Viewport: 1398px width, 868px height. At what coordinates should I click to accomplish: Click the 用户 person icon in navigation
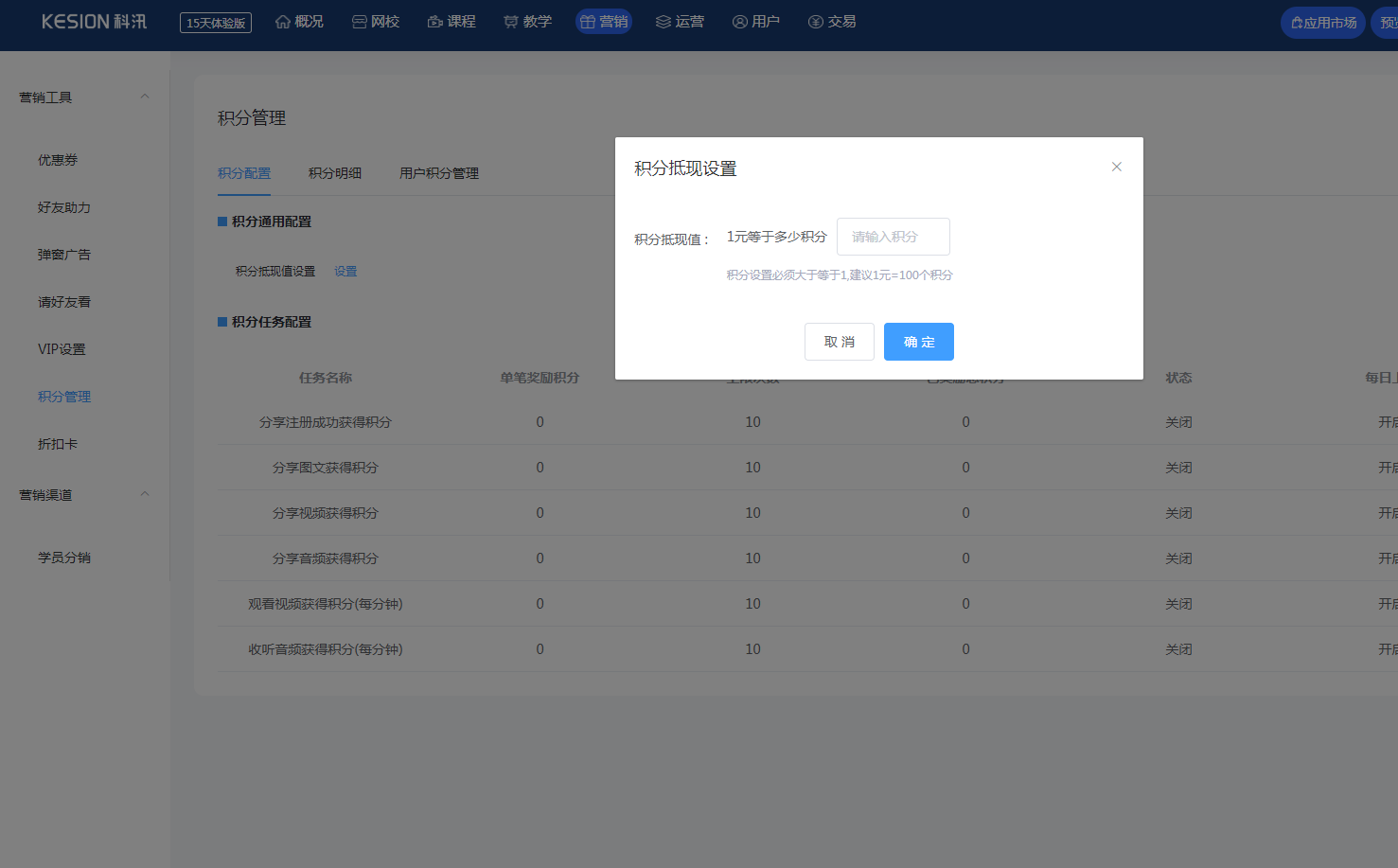(740, 22)
